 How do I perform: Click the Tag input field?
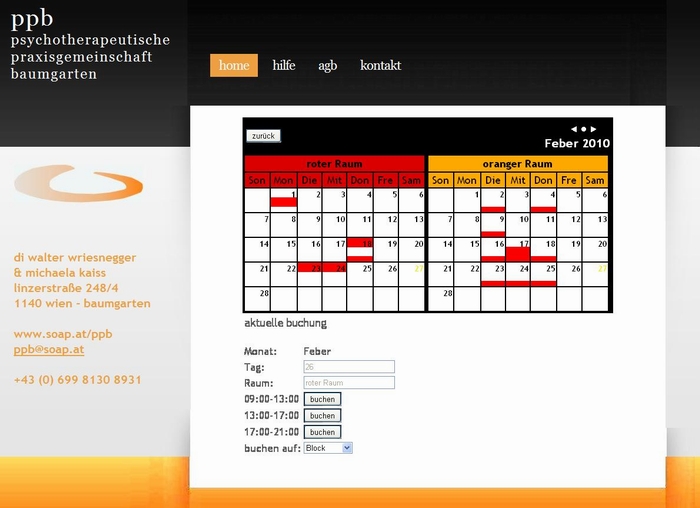349,367
